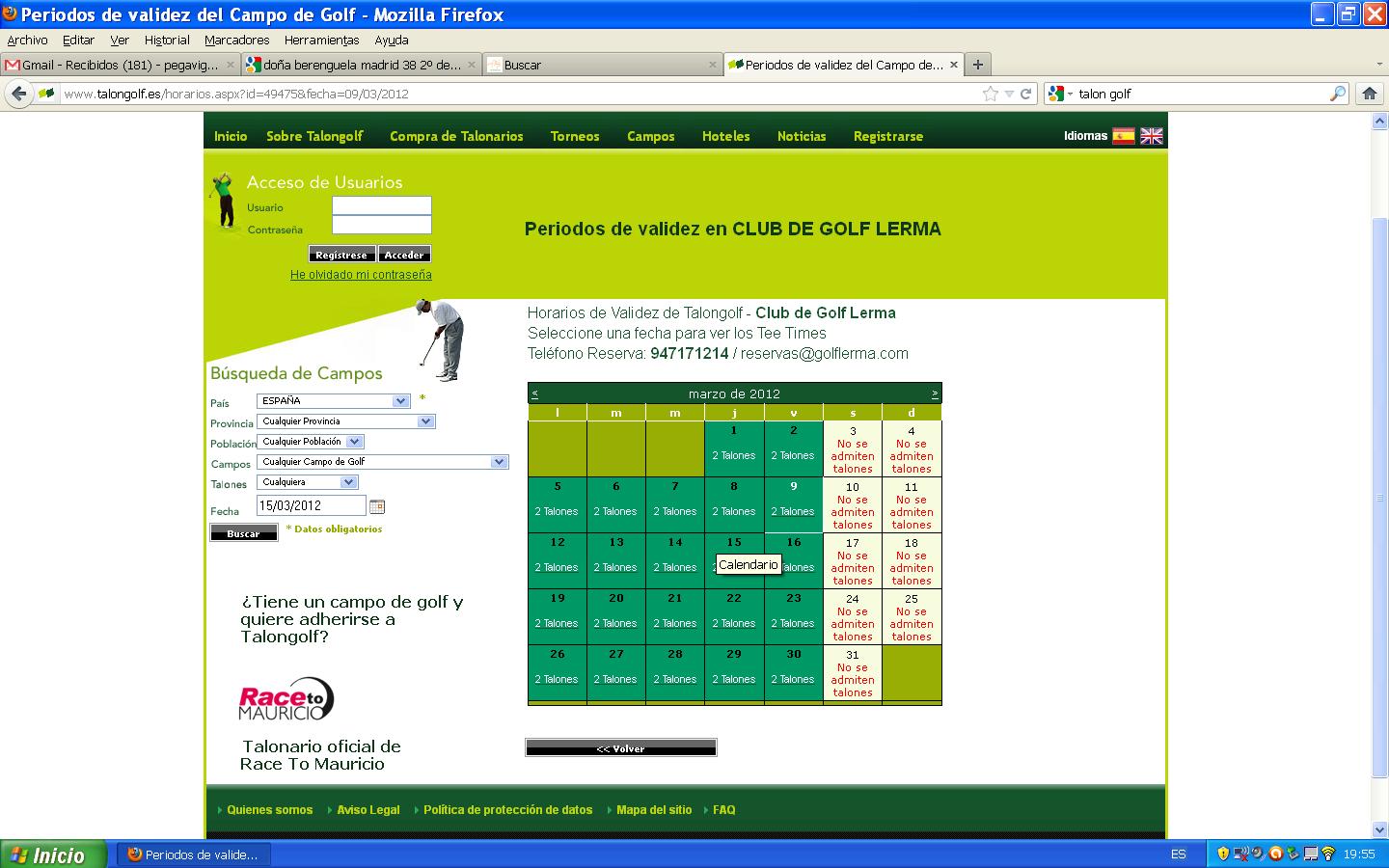
Task: Select March 1 with 2 Talones
Action: 734,448
